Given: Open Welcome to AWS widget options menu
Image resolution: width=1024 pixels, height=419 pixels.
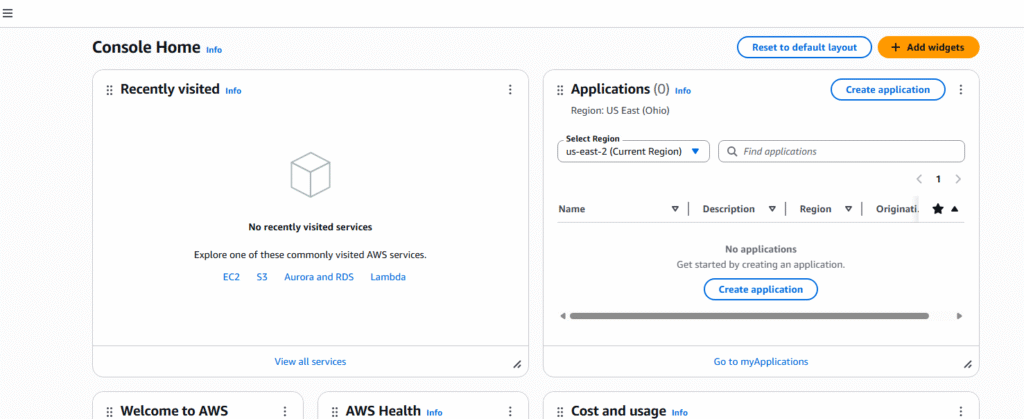Looking at the screenshot, I should click(285, 411).
